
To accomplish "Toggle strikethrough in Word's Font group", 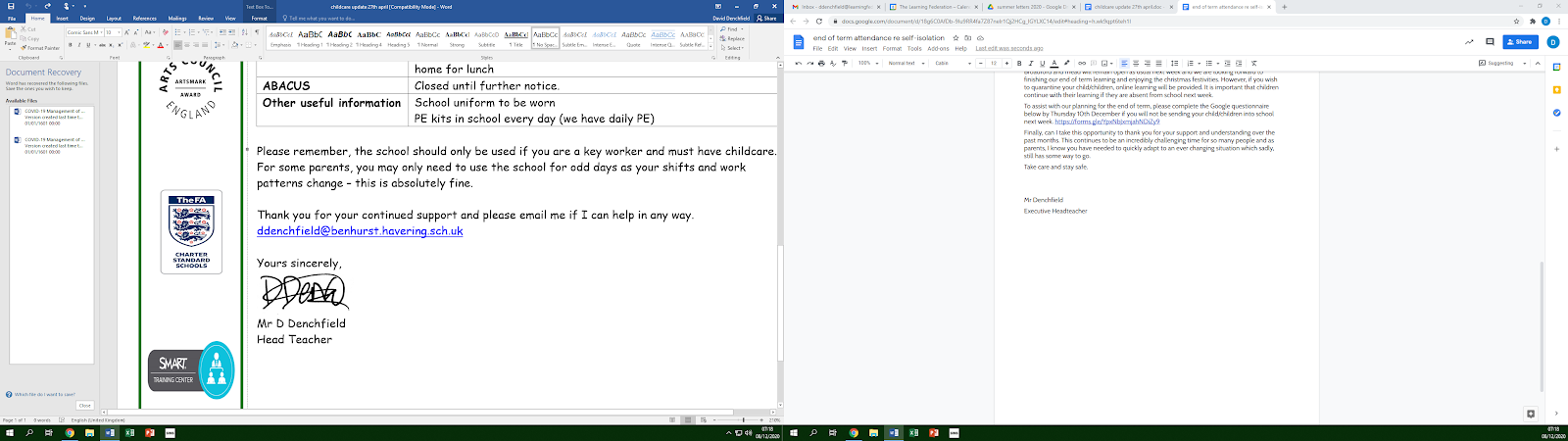I will click(102, 45).
